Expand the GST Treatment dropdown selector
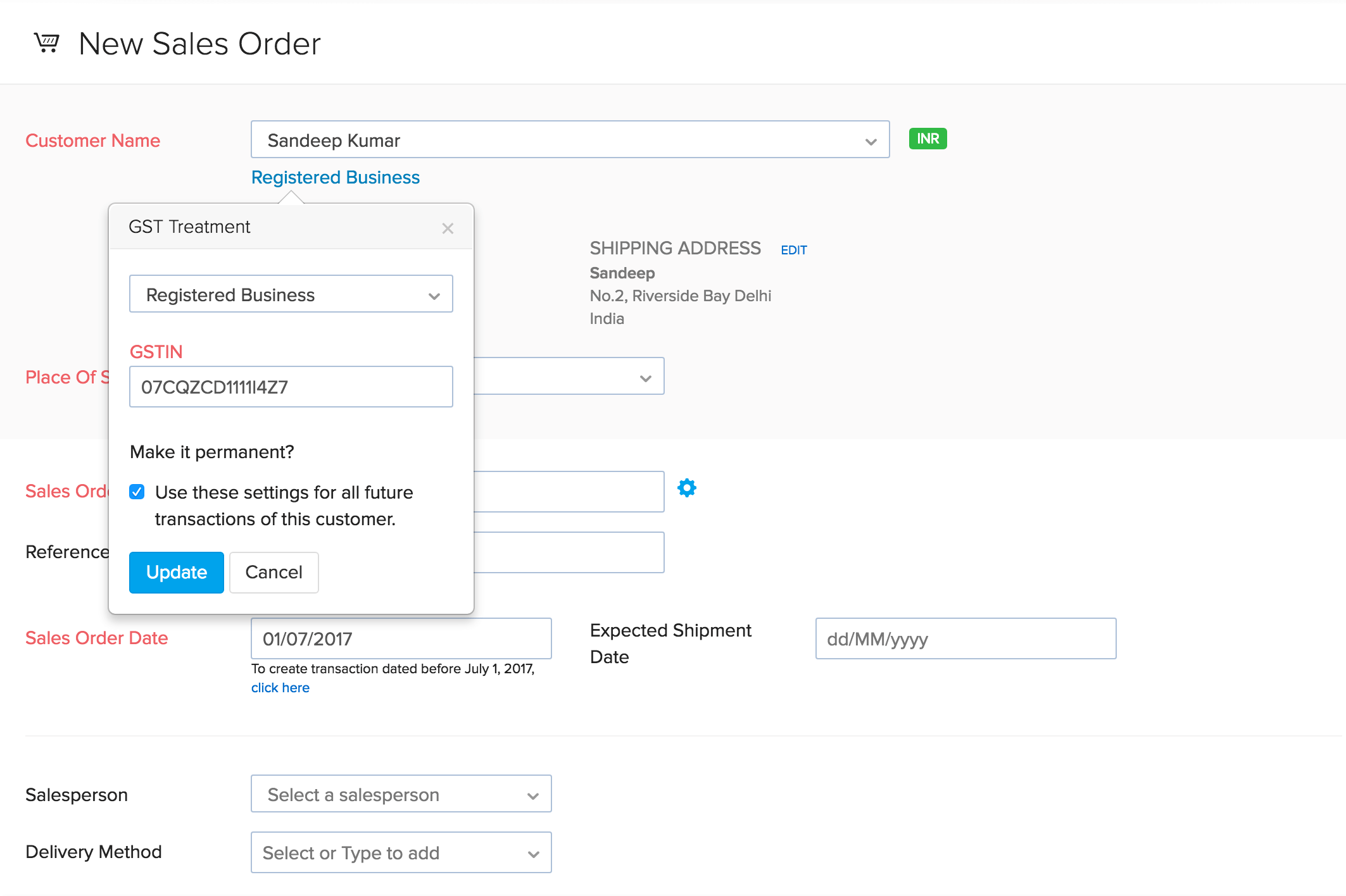The image size is (1346, 896). click(x=291, y=293)
